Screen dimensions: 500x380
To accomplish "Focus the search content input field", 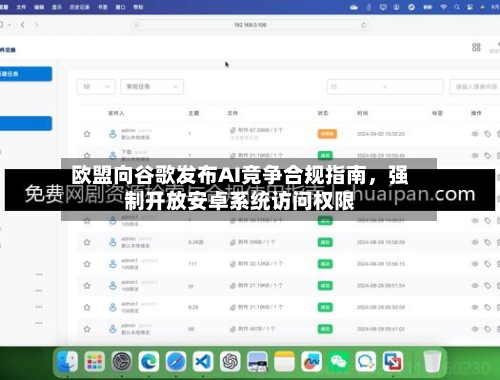I will [475, 87].
